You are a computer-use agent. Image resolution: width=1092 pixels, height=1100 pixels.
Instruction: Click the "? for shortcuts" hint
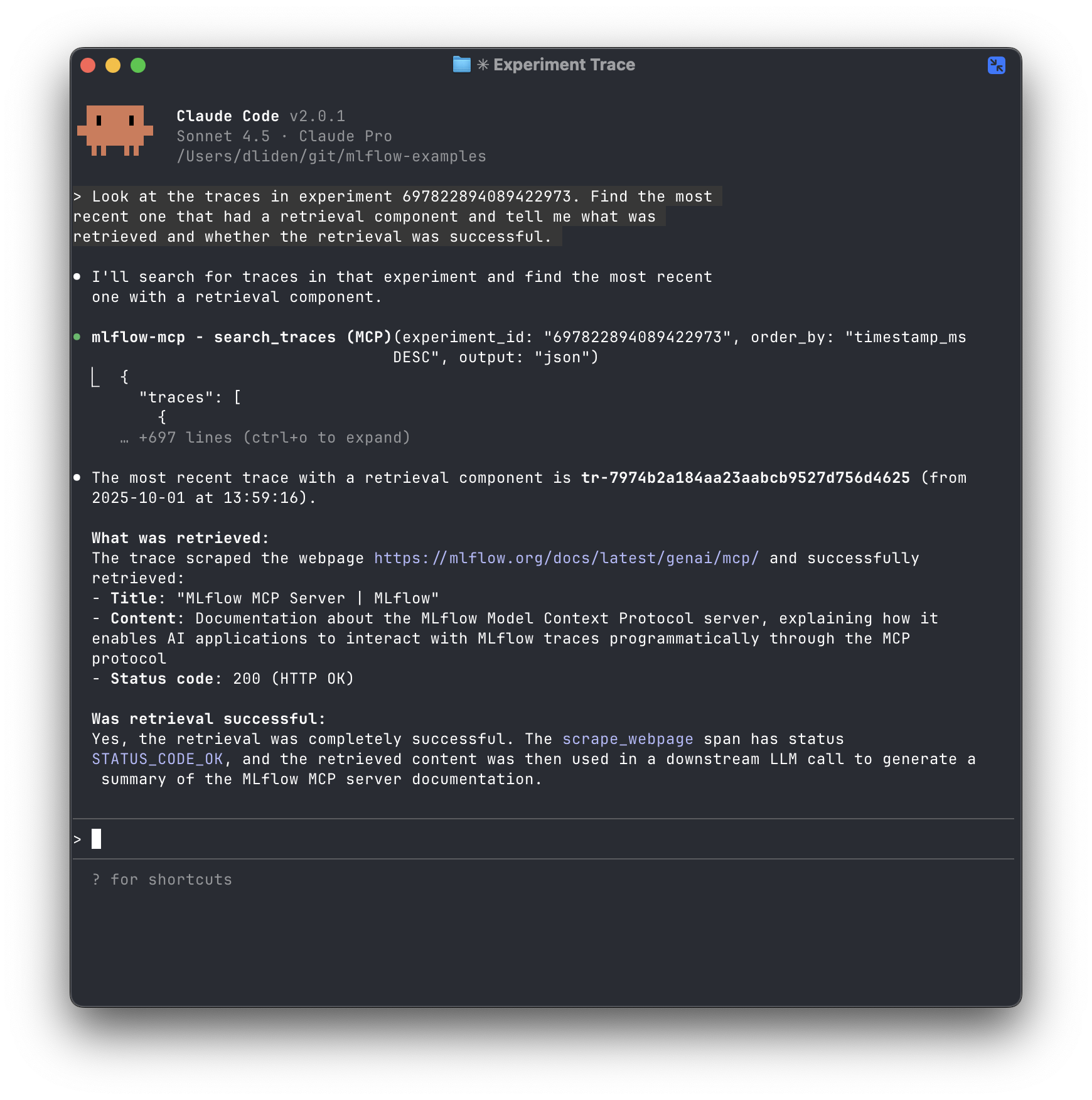(x=162, y=880)
